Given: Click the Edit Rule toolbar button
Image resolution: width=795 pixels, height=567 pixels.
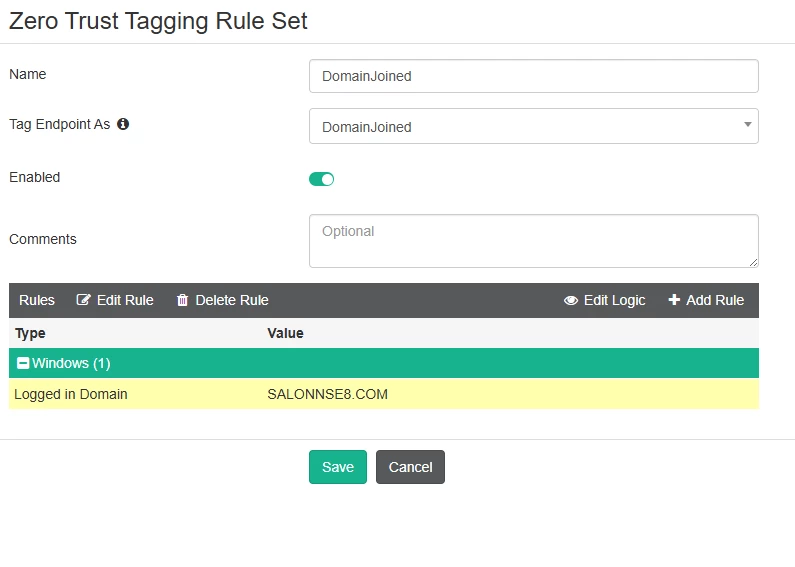Looking at the screenshot, I should click(115, 300).
